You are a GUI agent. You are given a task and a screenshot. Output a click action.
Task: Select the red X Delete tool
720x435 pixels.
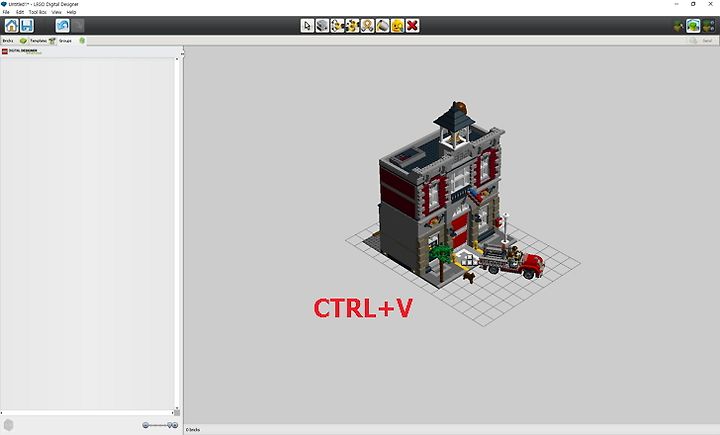point(412,26)
